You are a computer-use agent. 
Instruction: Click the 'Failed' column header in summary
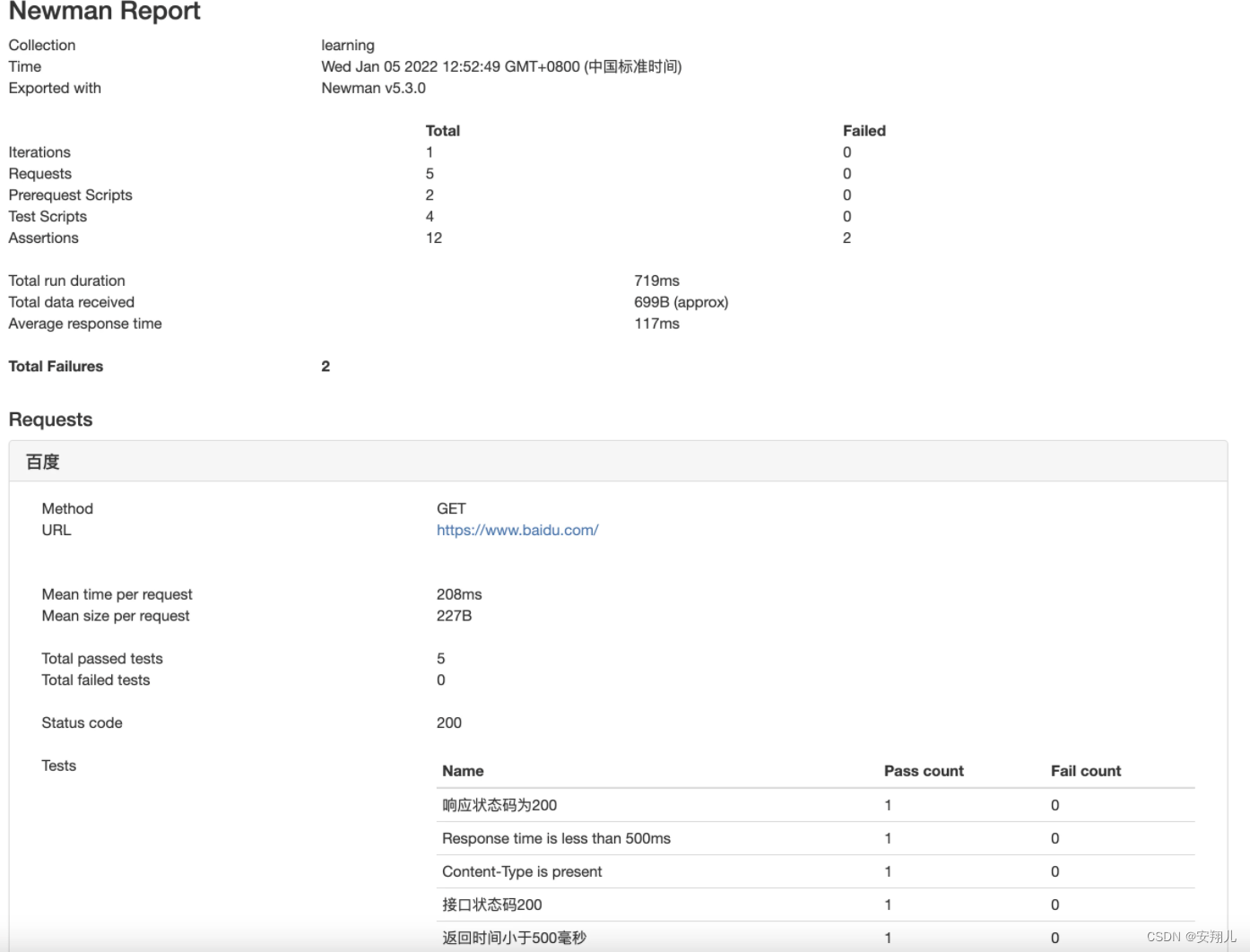pyautogui.click(x=864, y=131)
